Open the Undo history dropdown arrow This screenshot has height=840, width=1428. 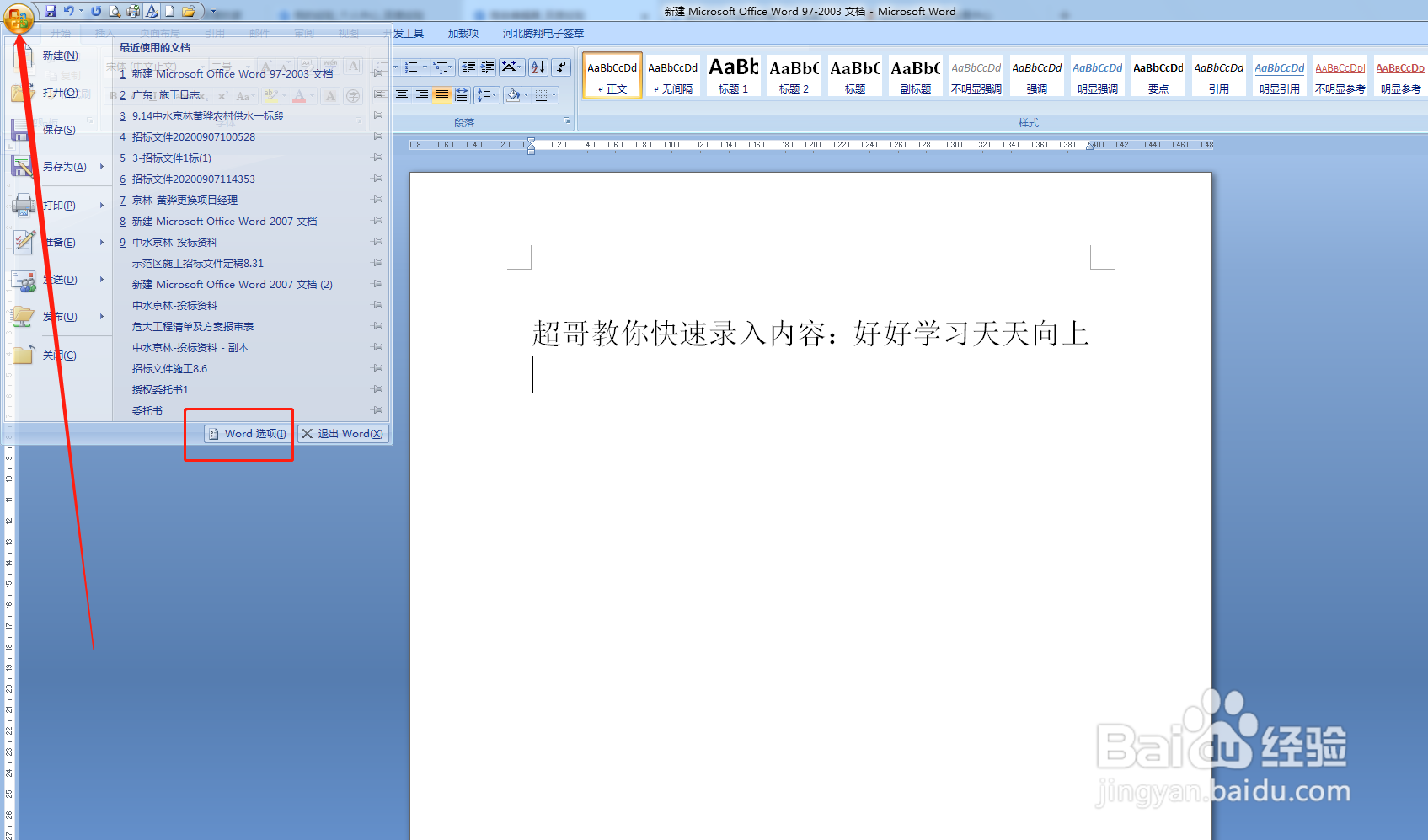[x=81, y=11]
